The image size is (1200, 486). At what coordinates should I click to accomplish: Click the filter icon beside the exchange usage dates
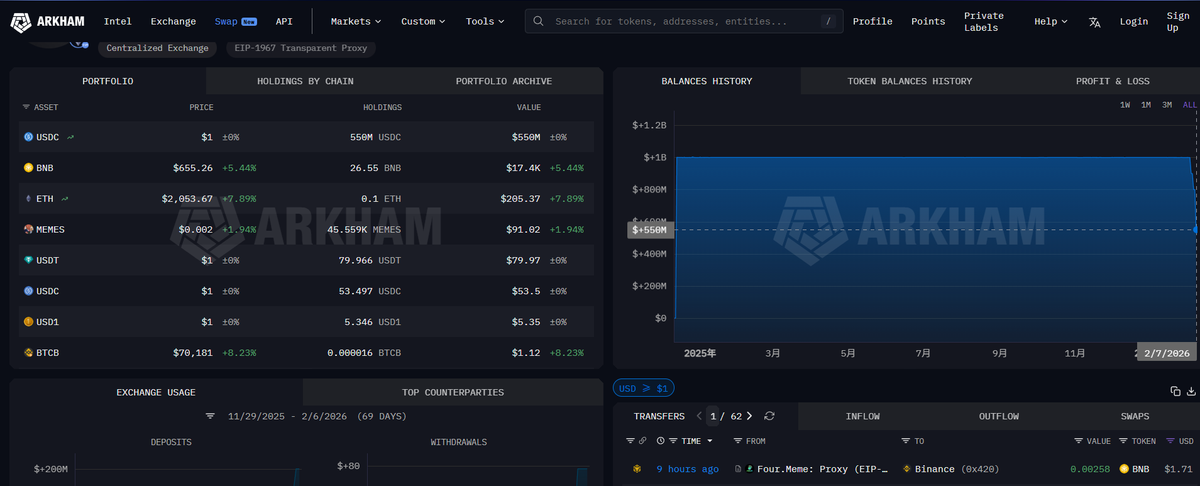pos(210,416)
